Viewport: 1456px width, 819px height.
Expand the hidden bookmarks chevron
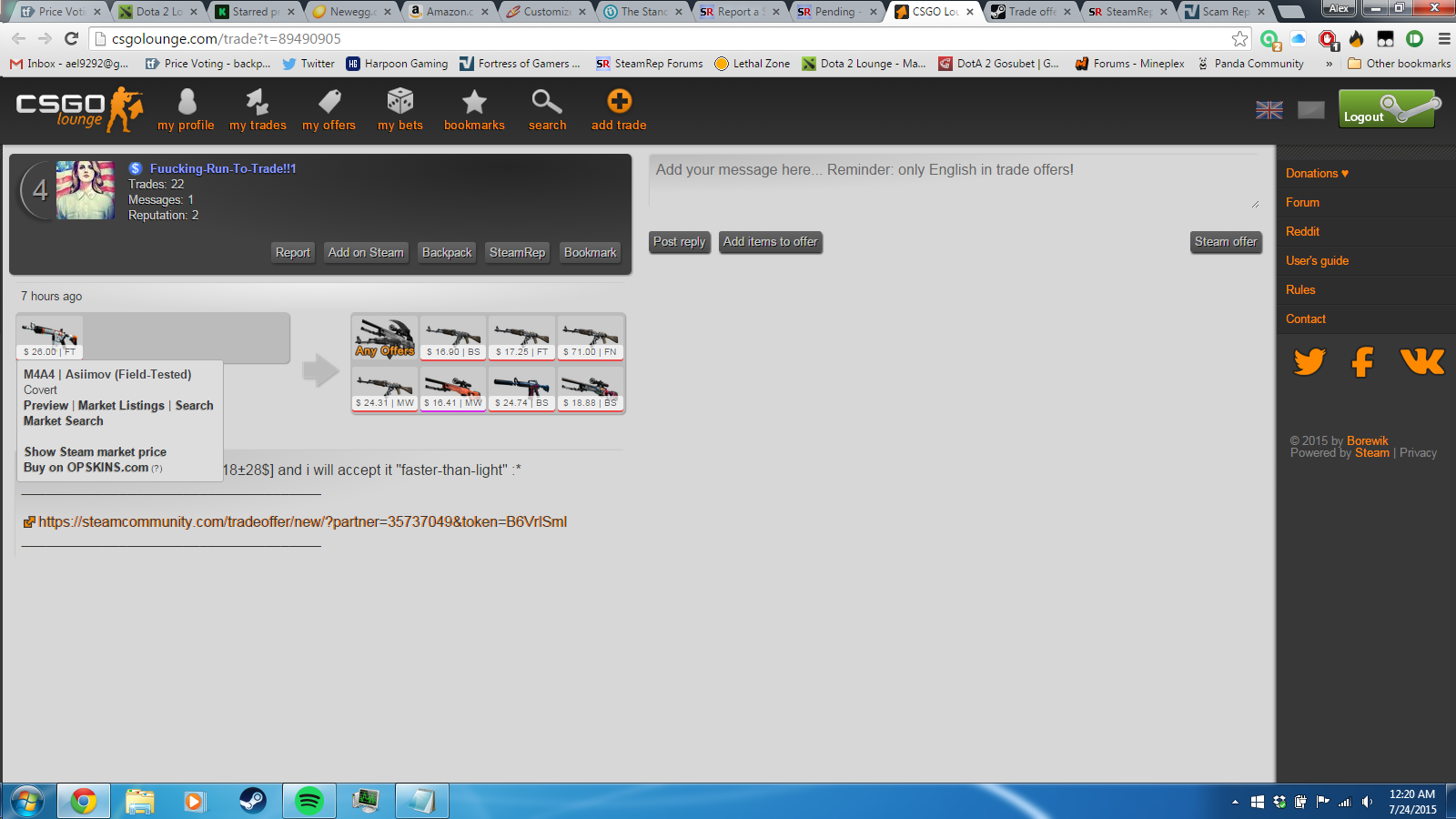(1330, 64)
